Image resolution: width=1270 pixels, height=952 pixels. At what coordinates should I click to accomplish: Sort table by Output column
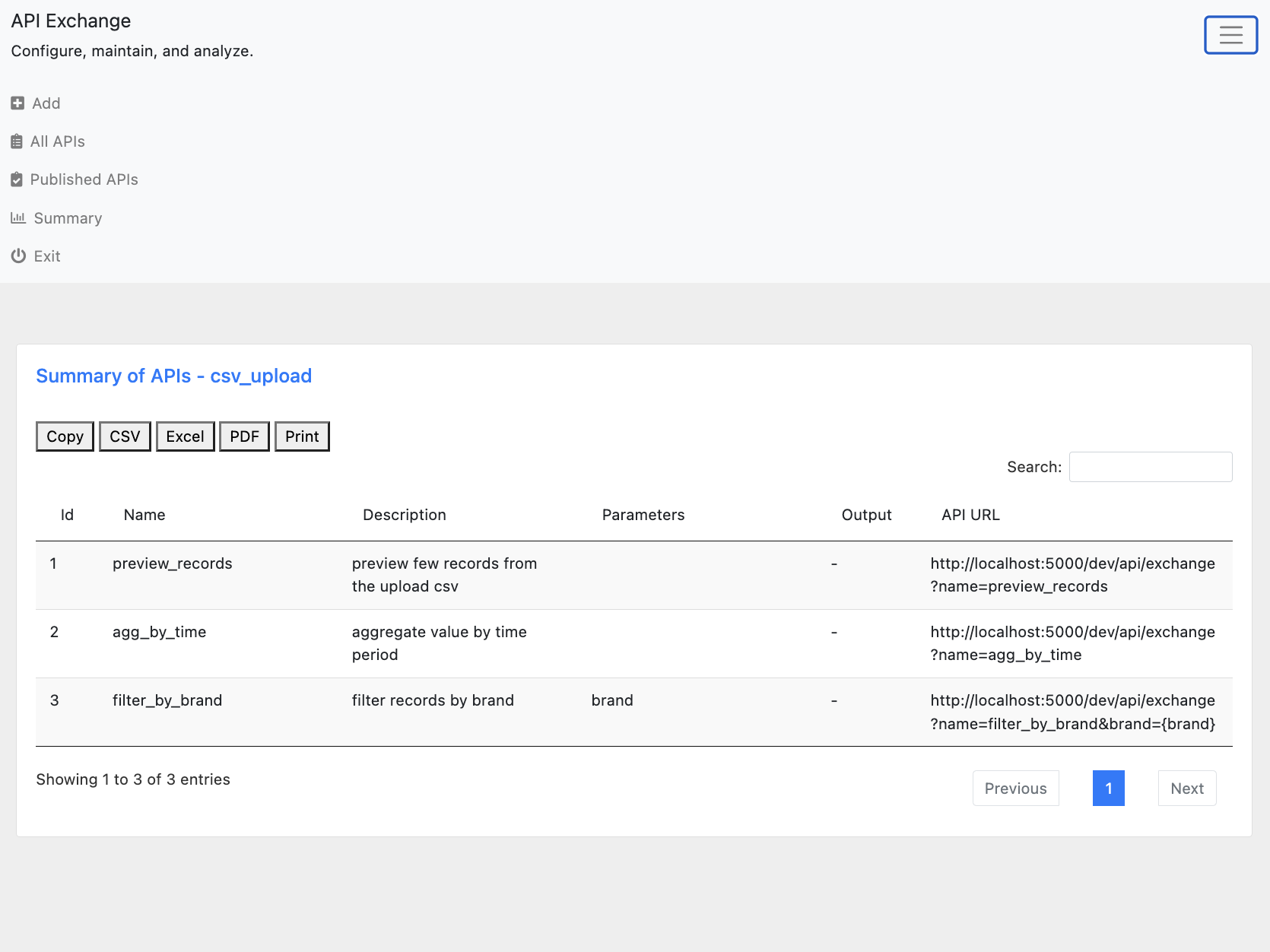[x=866, y=515]
